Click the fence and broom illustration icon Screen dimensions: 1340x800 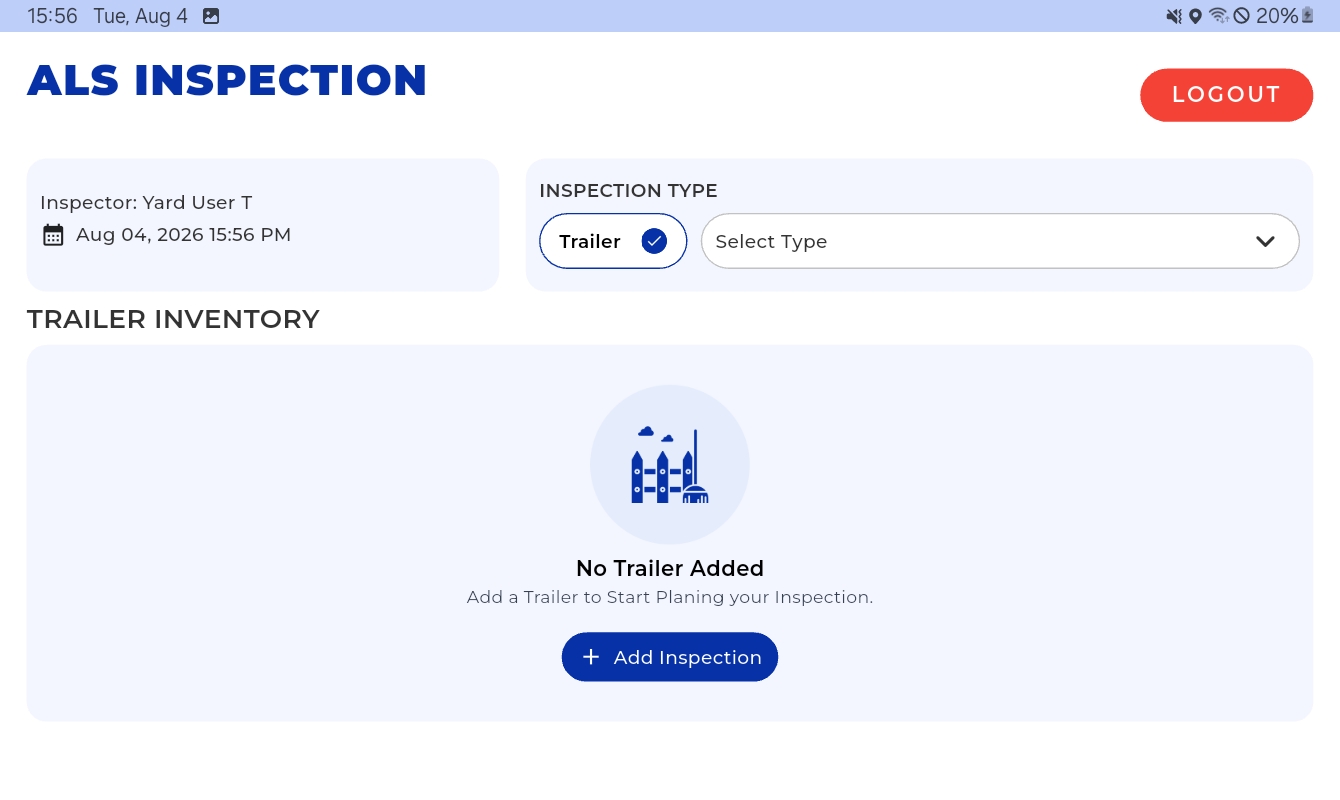pos(670,465)
